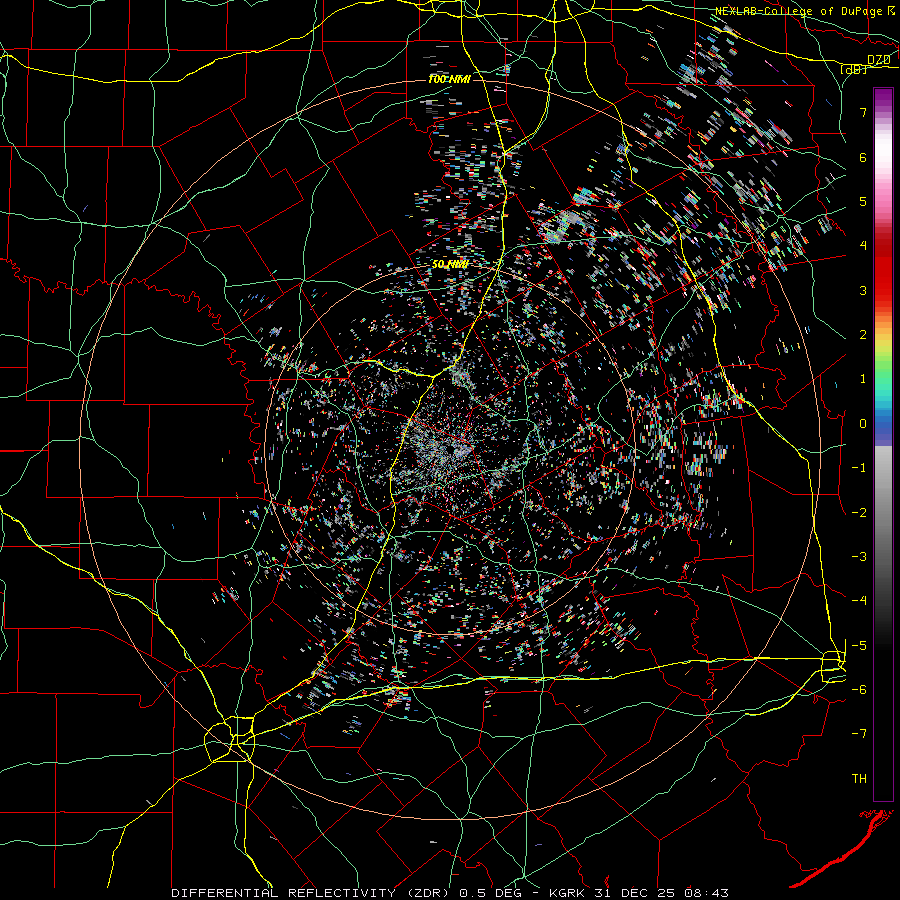This screenshot has width=900, height=900.
Task: Select the -3 value on the dB scale
Action: pos(859,557)
